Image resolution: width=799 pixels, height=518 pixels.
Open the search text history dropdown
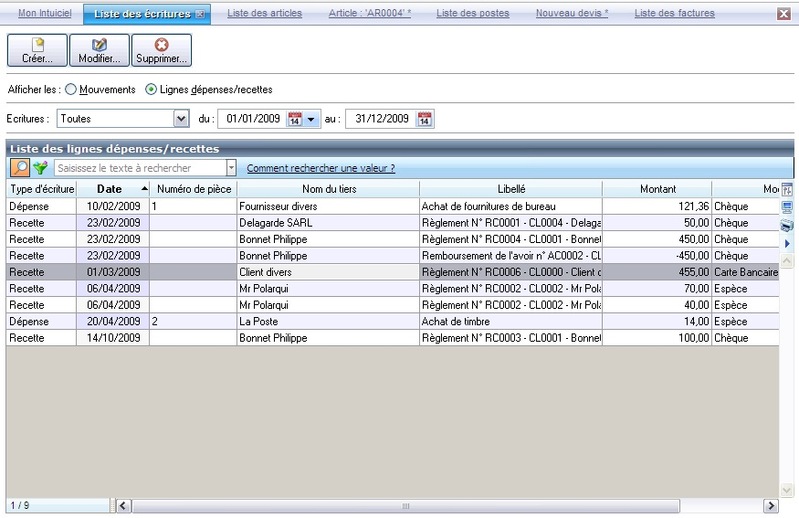click(x=231, y=168)
